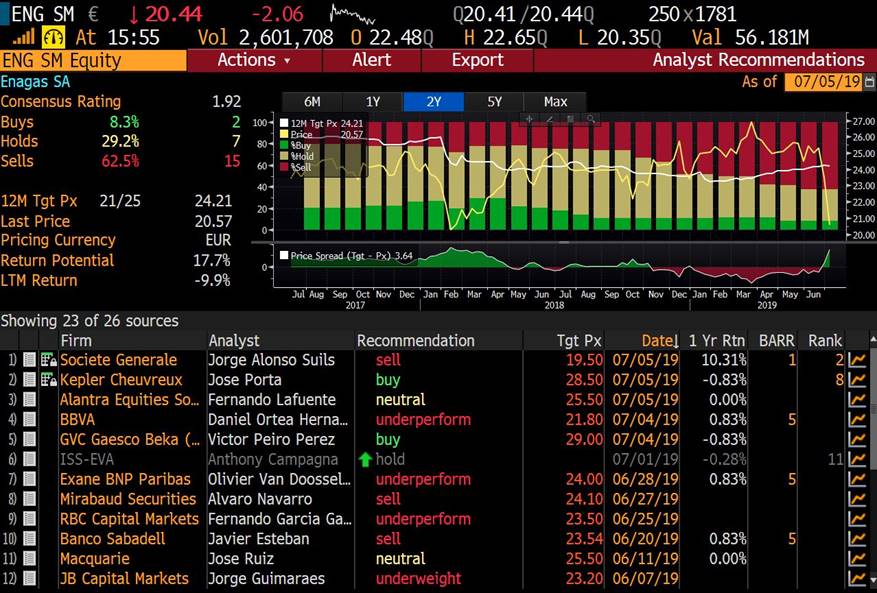877x593 pixels.
Task: Click the yellow gauge icon in quote bar
Action: pos(54,37)
